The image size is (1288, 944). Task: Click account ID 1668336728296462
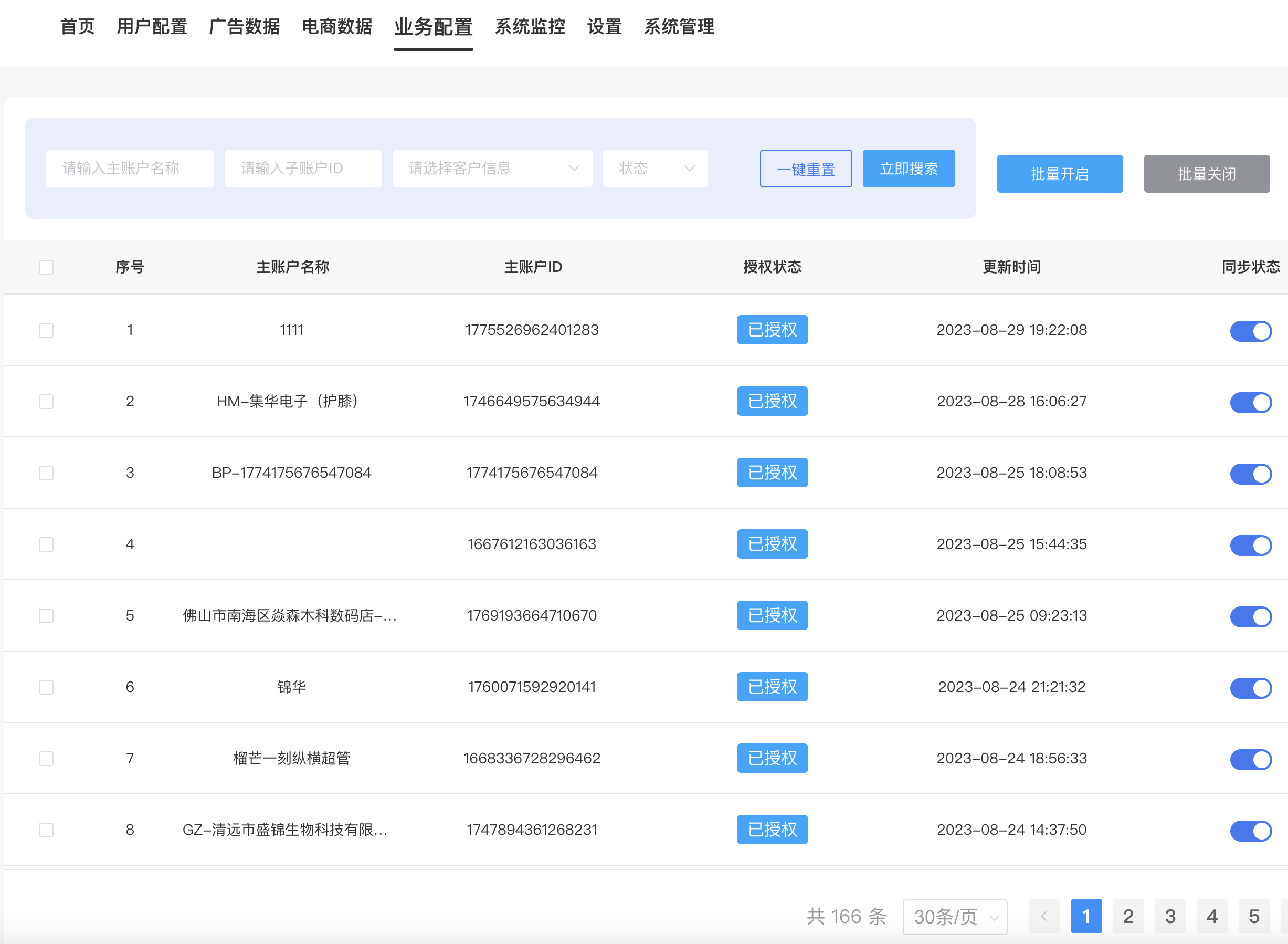(x=532, y=758)
